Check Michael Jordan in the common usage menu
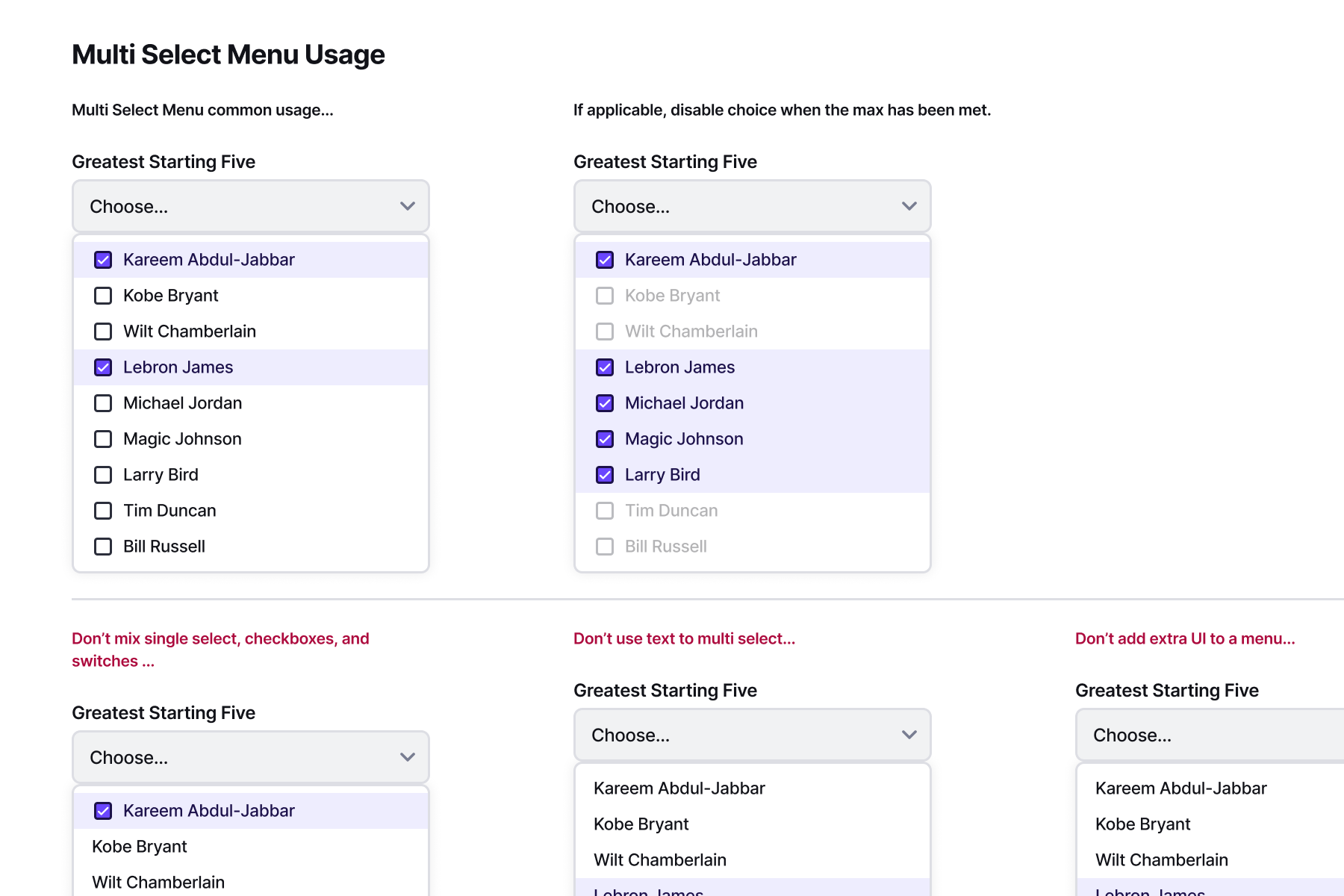 coord(251,403)
